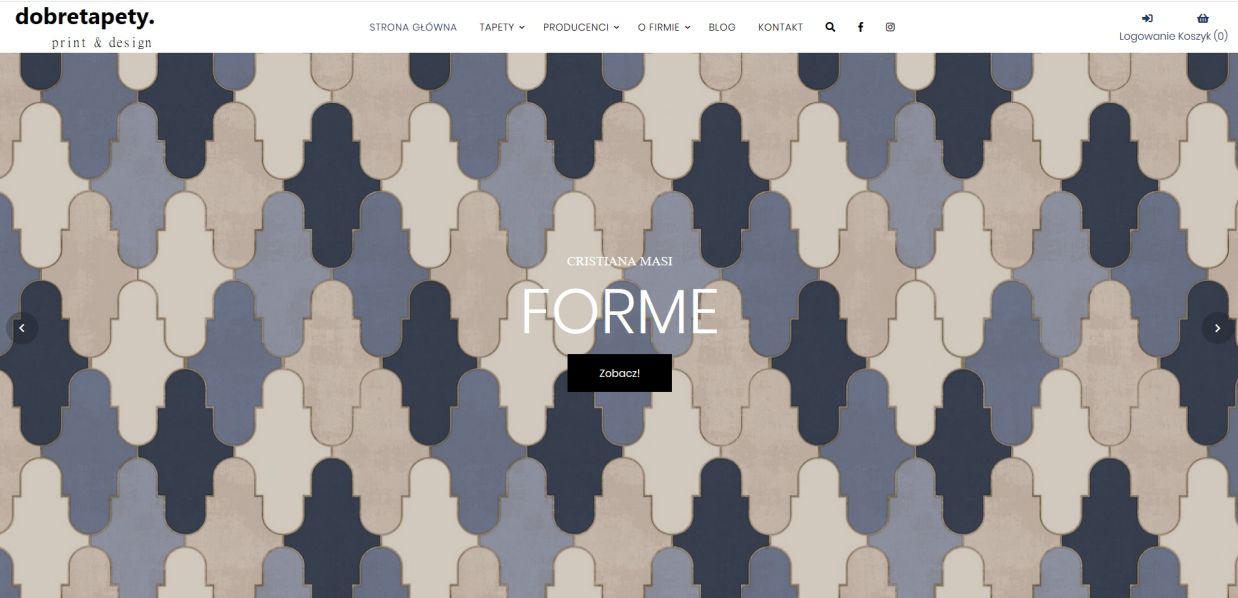This screenshot has width=1238, height=598.
Task: Open the search magnifier icon
Action: point(830,27)
